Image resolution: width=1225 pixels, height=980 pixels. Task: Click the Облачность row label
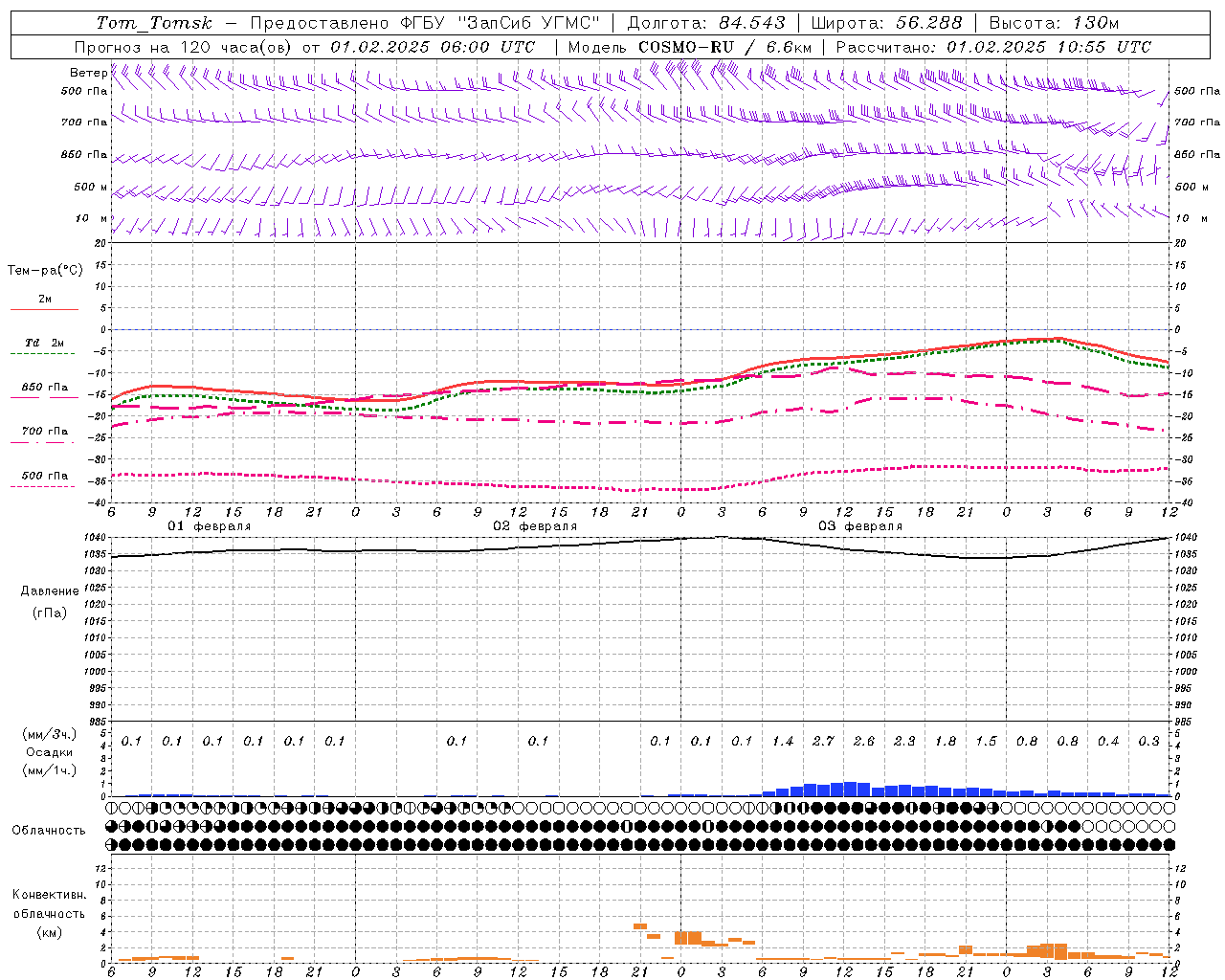pos(49,831)
